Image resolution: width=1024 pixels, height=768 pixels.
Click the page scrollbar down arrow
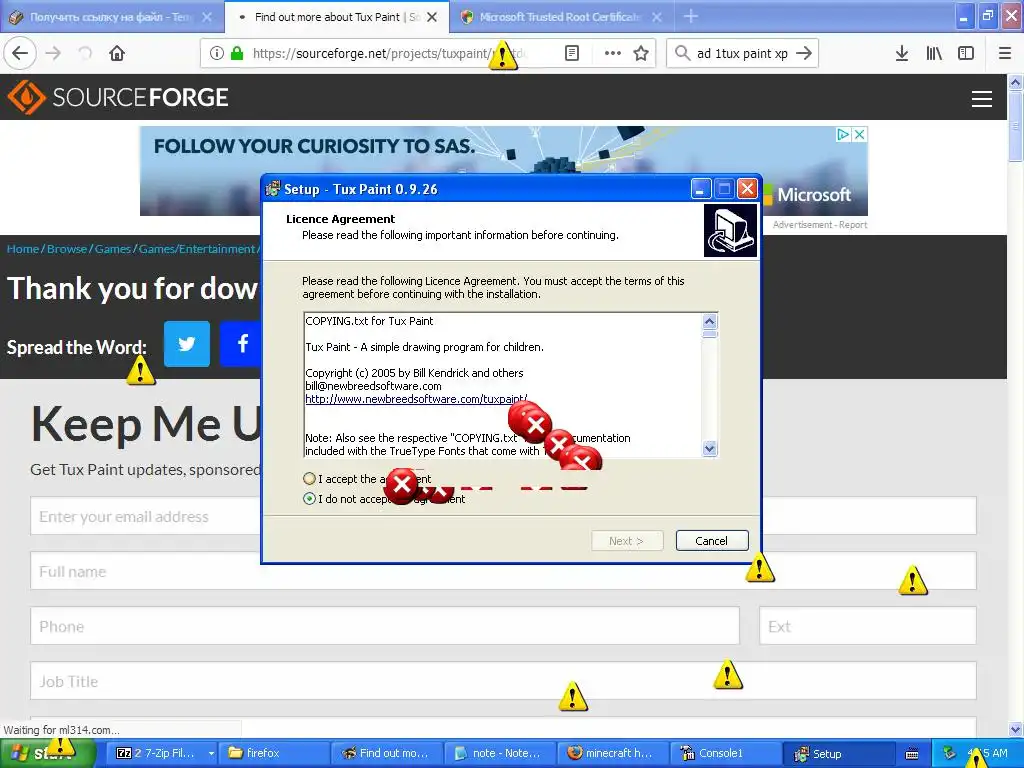tap(1016, 729)
